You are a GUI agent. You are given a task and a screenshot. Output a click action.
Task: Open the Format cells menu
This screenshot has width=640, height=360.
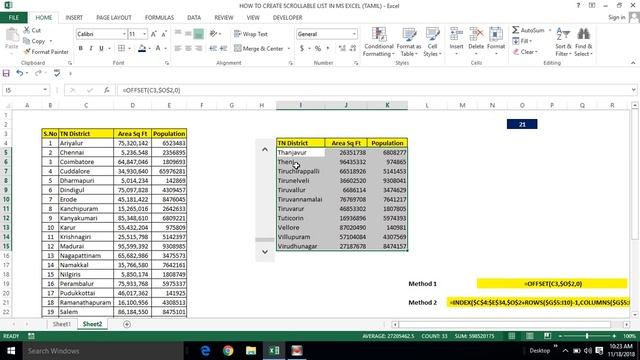(x=496, y=41)
